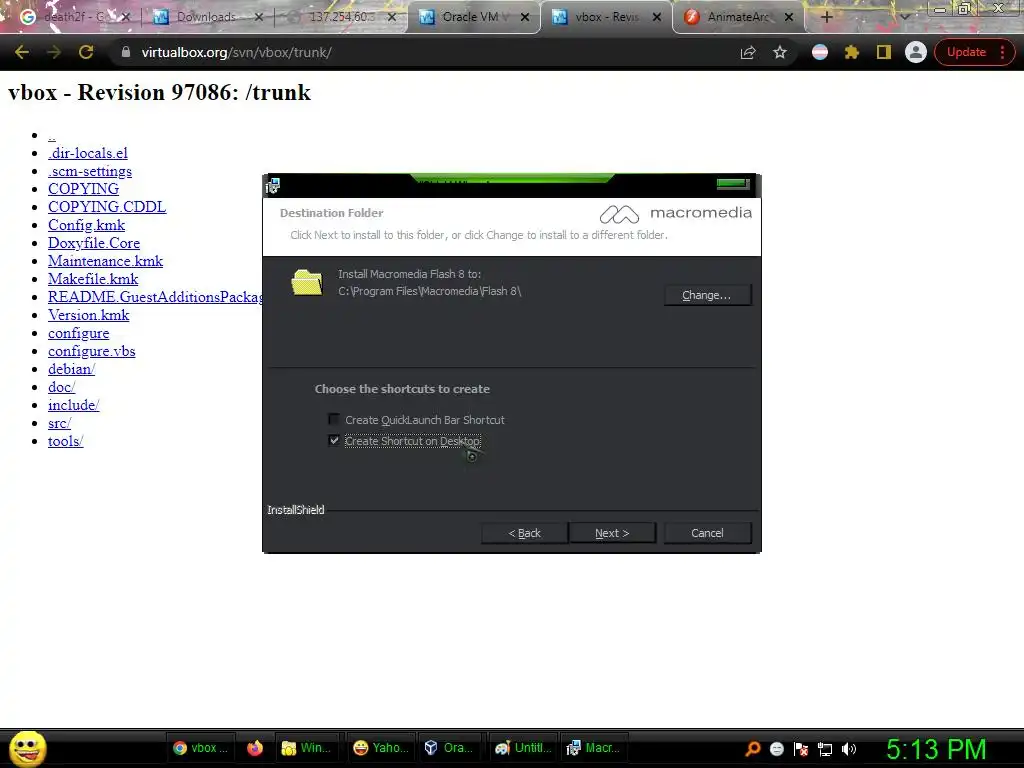Open the Version.kmk link
Screen dimensions: 1024x768
[x=88, y=315]
